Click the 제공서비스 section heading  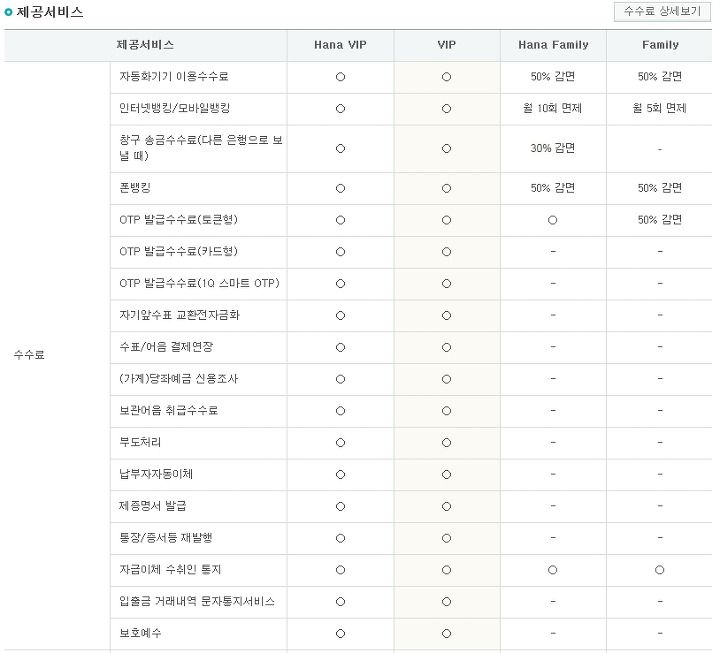click(50, 12)
